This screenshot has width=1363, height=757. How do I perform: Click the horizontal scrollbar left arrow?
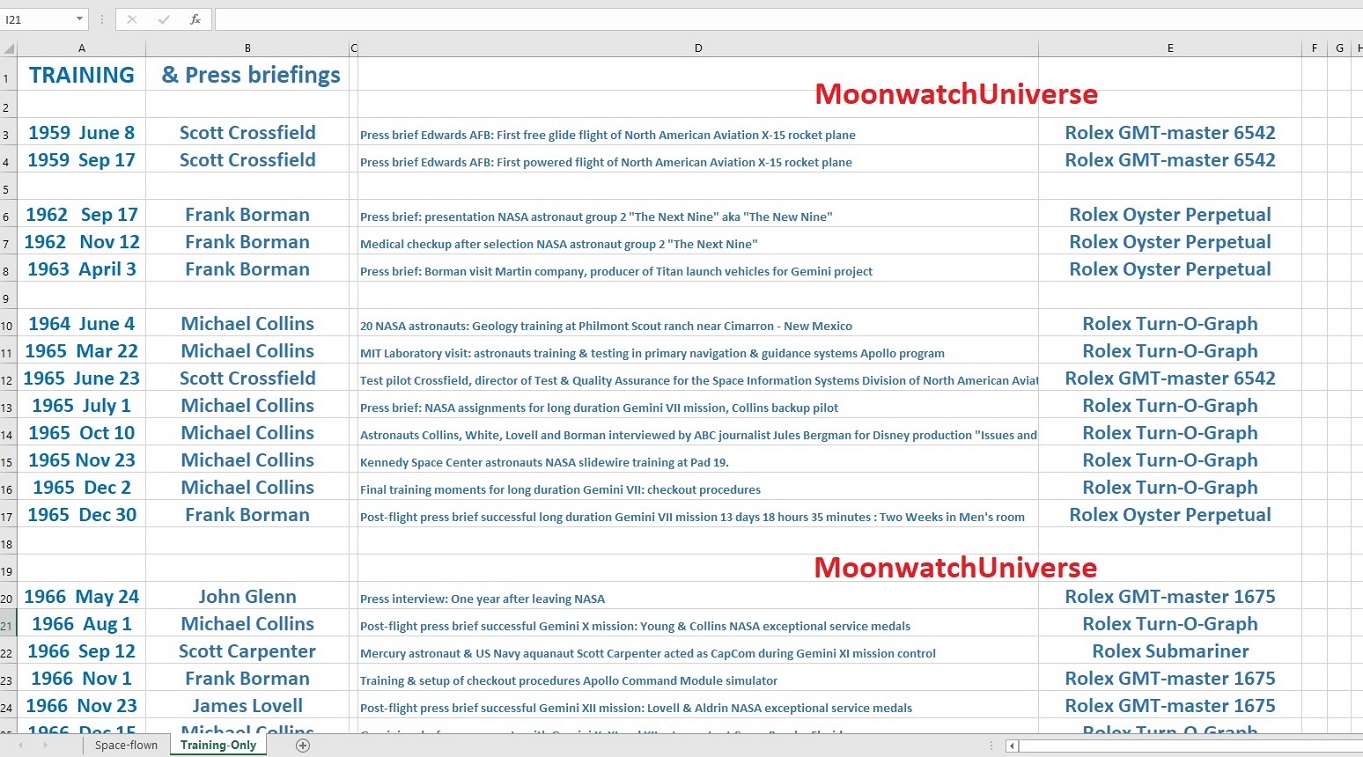[x=1012, y=745]
